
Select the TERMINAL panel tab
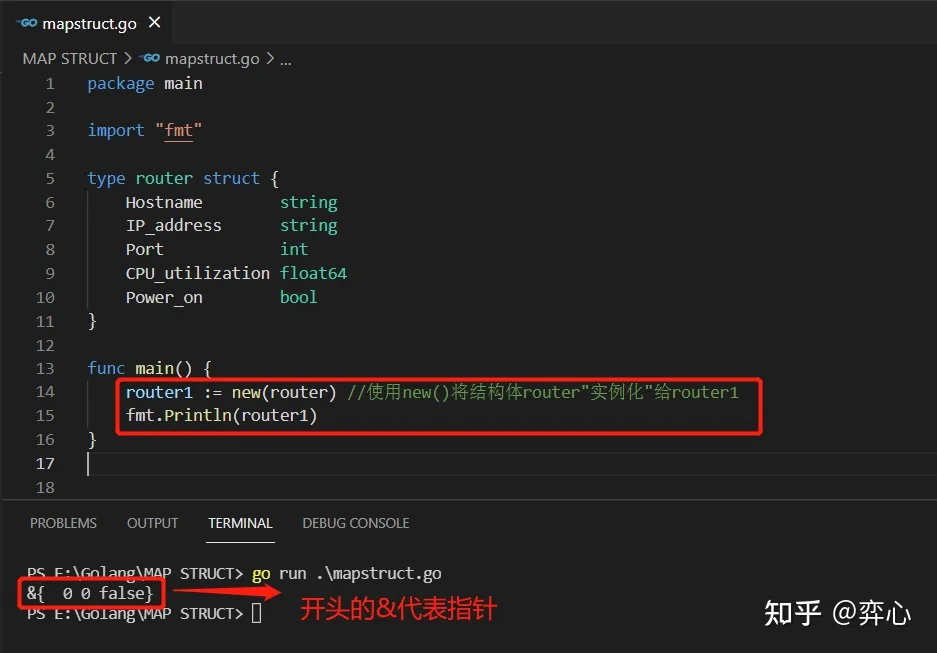(240, 523)
